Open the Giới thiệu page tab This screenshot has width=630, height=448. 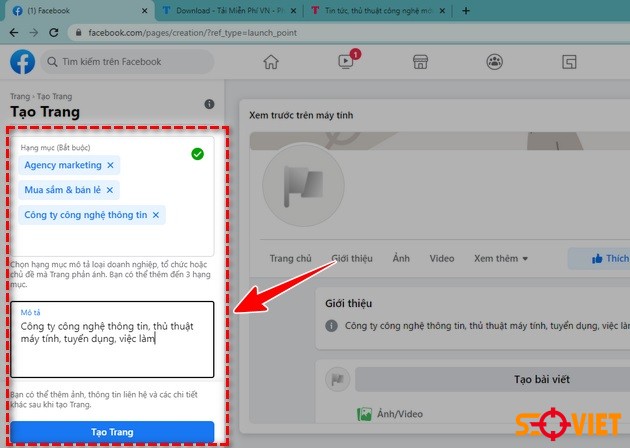pos(352,258)
